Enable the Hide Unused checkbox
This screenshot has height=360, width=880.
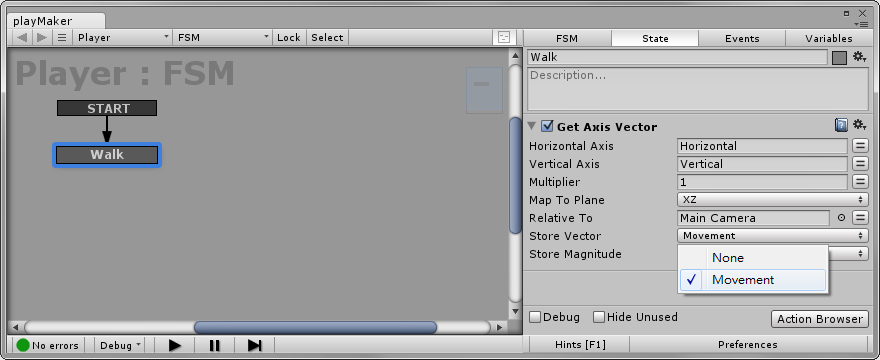(599, 317)
